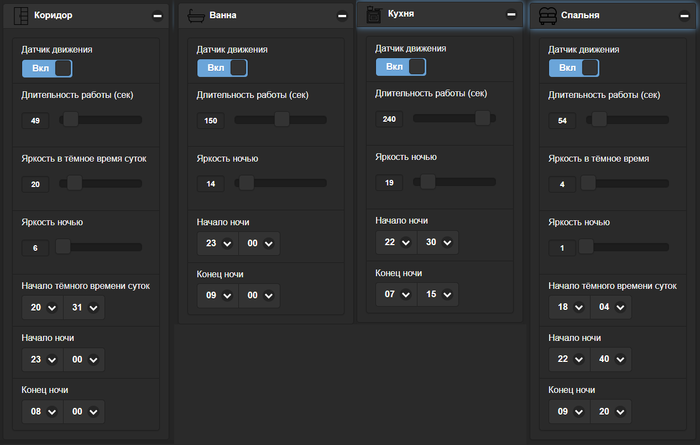This screenshot has height=445, width=700.
Task: Click Коридор brightness value field 20
Action: (x=35, y=184)
